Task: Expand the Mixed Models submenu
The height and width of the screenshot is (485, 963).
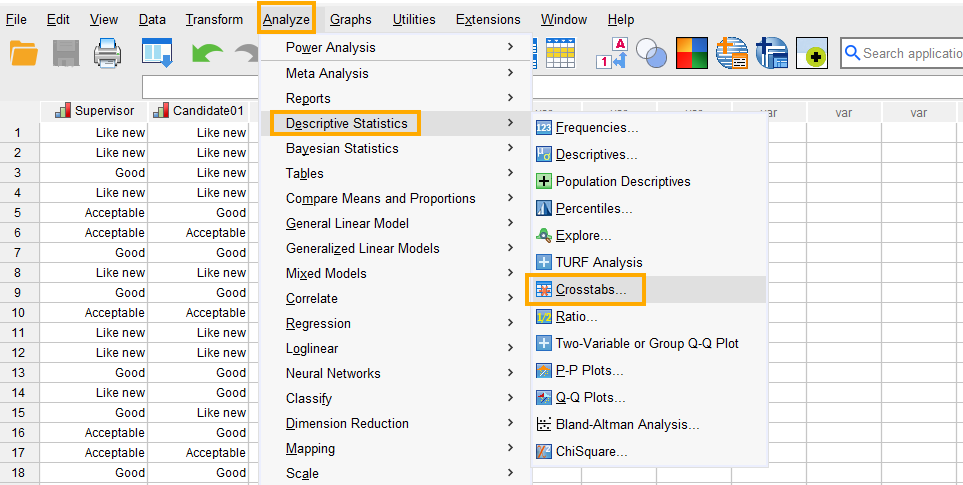Action: [396, 273]
